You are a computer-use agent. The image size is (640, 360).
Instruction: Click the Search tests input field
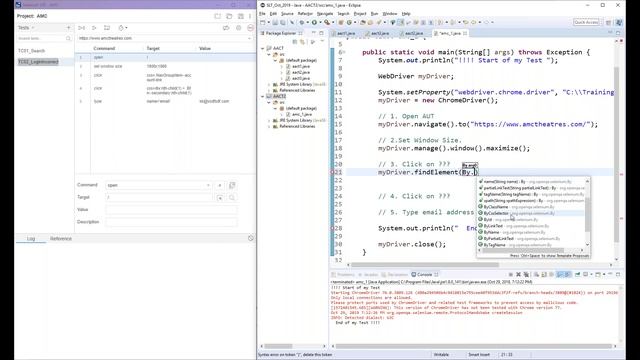(x=41, y=38)
